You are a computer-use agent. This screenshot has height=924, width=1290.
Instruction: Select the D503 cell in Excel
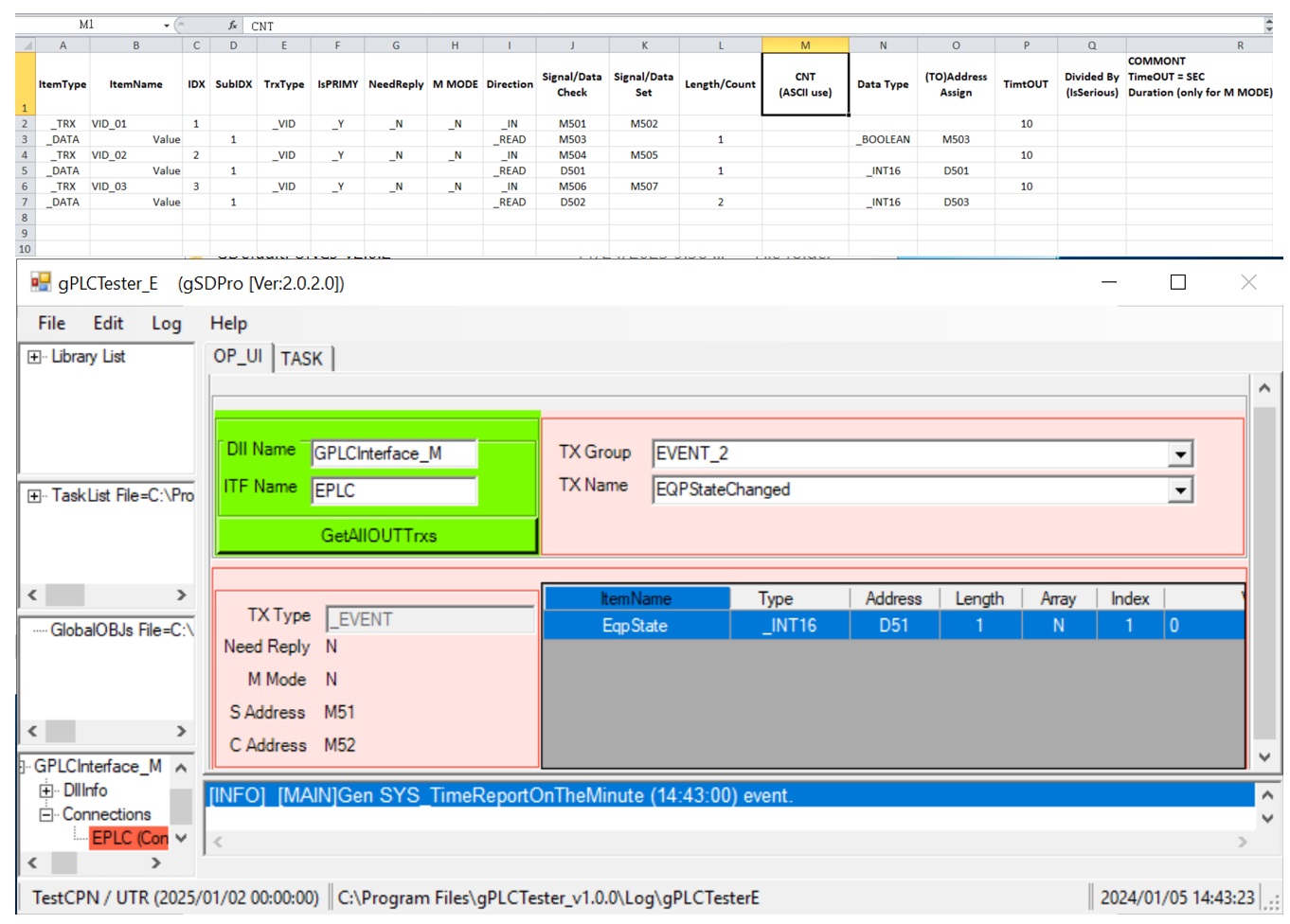(x=956, y=203)
